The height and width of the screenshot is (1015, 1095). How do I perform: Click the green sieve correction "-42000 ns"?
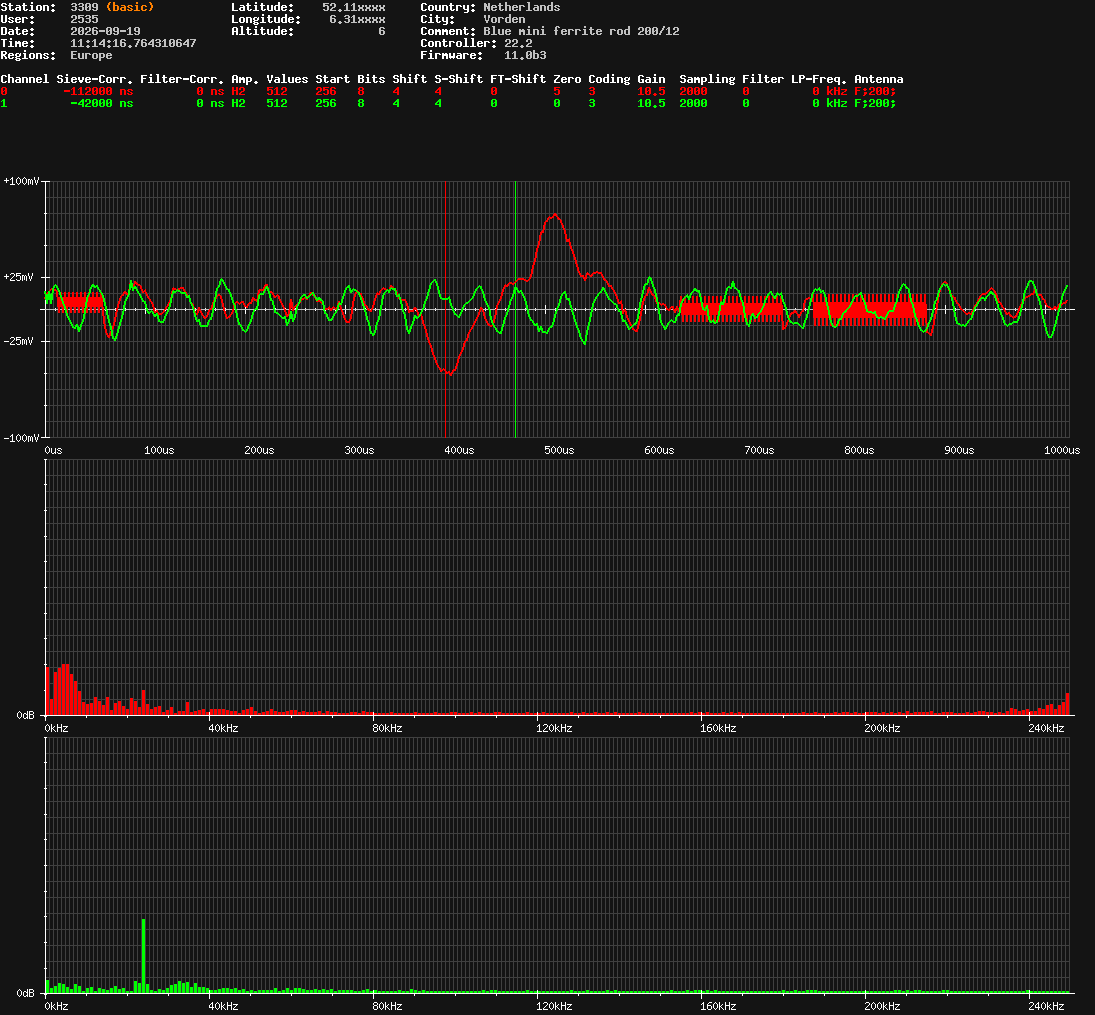coord(101,103)
